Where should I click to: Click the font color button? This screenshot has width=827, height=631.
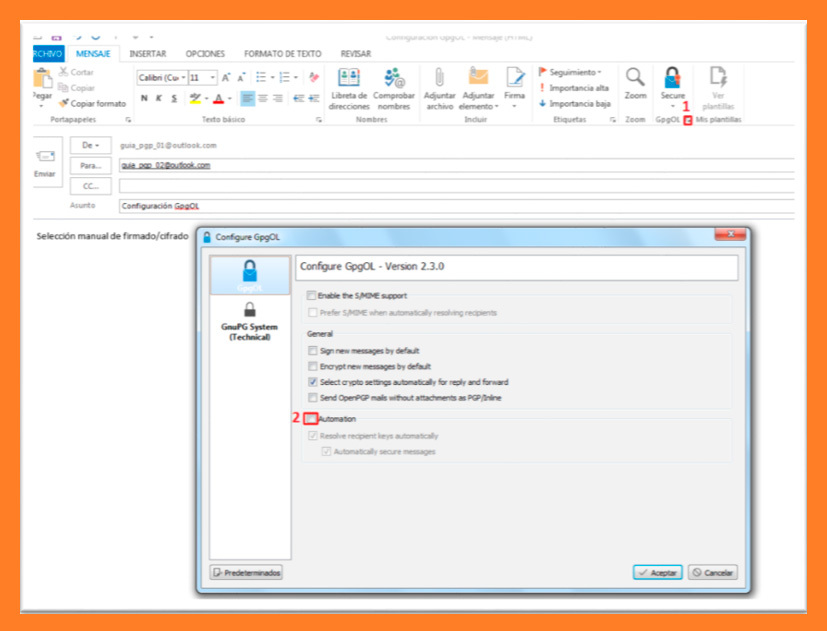pyautogui.click(x=218, y=98)
